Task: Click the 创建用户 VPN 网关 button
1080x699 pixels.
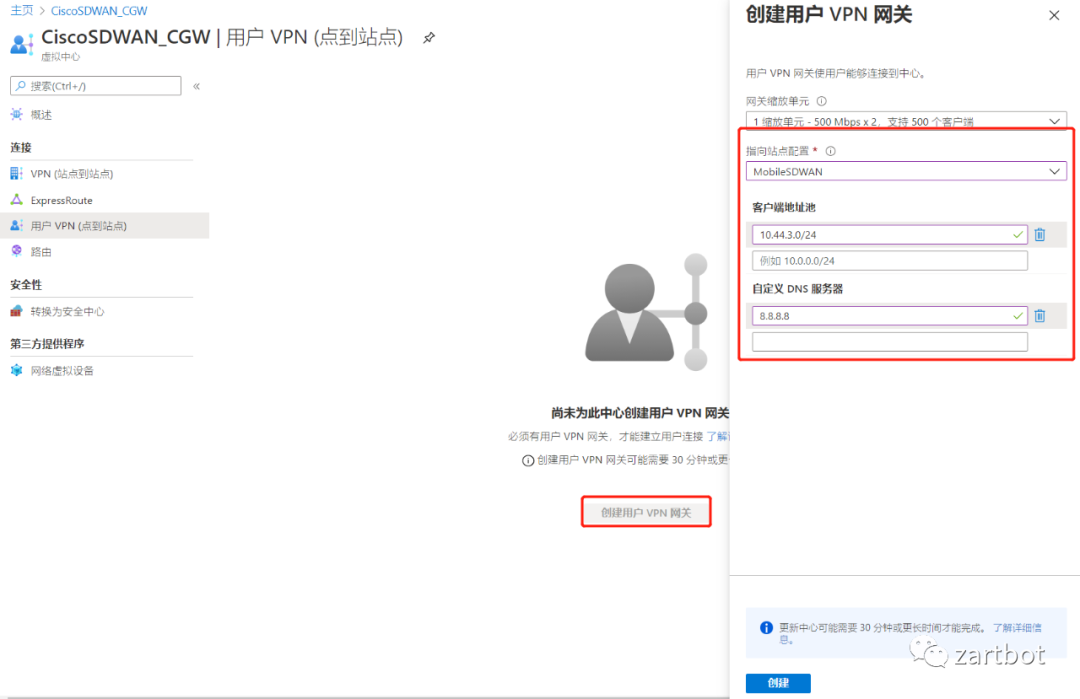Action: pos(646,512)
